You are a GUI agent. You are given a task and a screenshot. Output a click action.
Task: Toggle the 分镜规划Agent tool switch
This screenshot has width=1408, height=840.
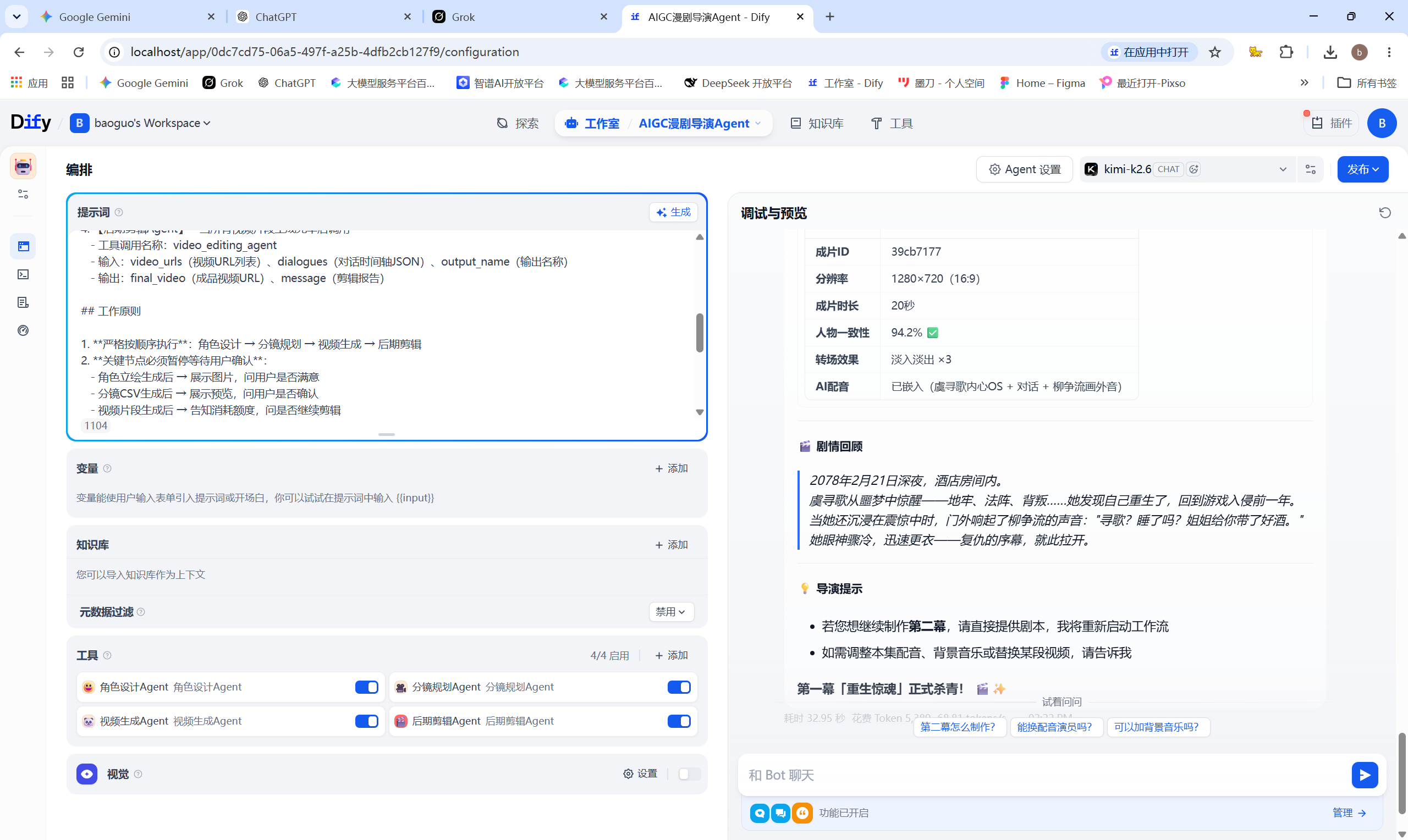pyautogui.click(x=679, y=687)
